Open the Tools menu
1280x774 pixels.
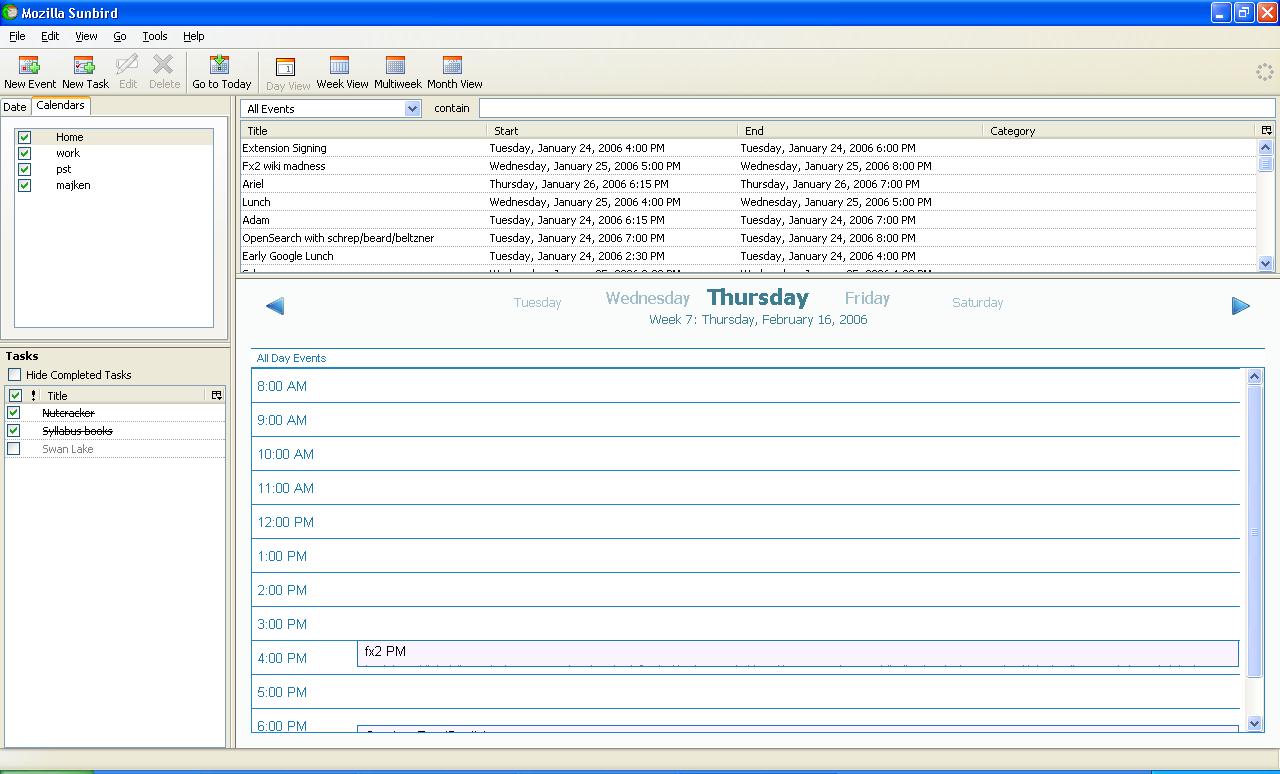click(x=154, y=36)
